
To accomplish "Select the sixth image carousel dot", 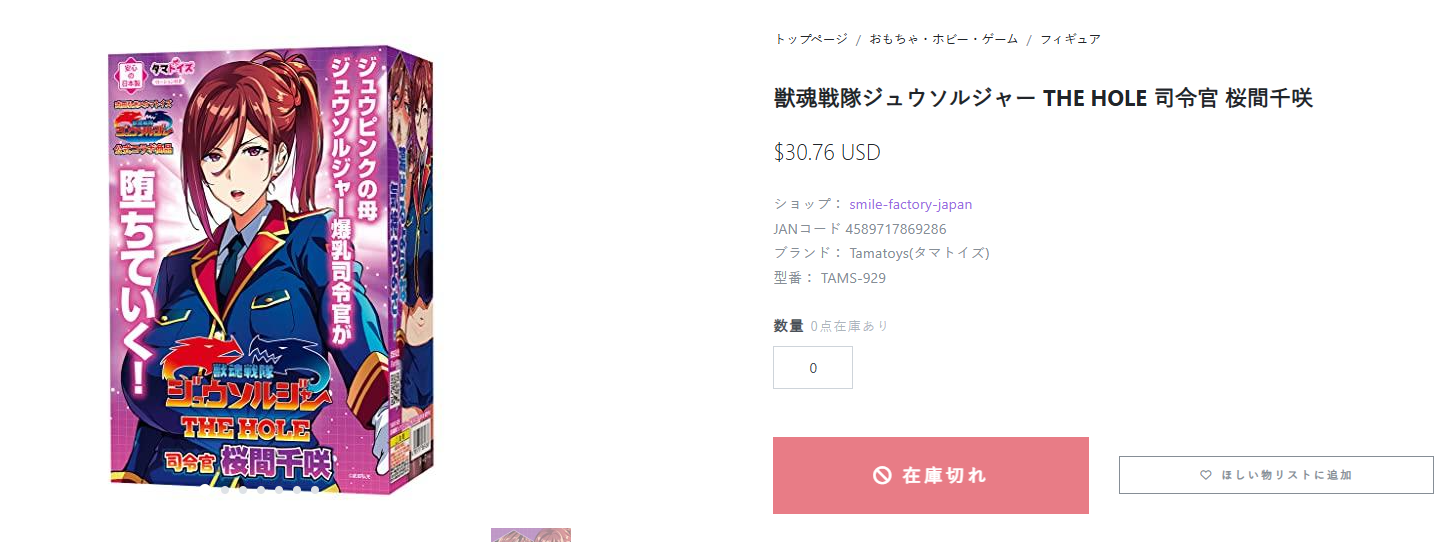I will tap(297, 490).
